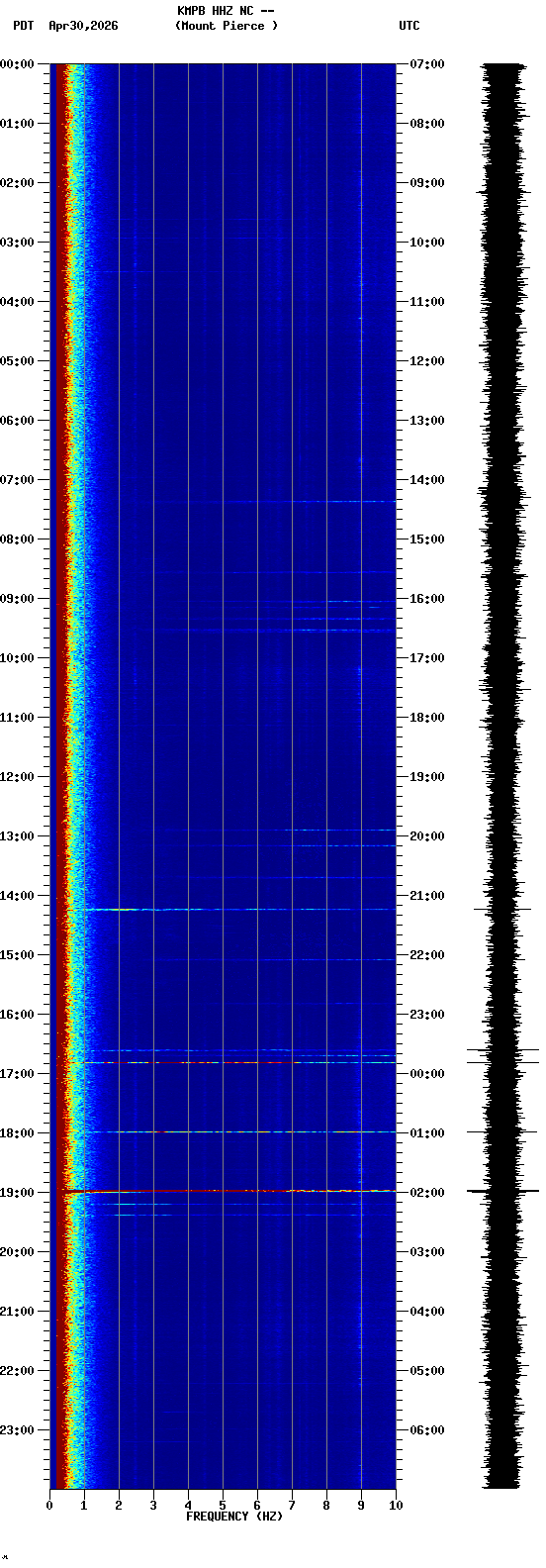The image size is (546, 1568).
Task: Click the '7' frequency axis tick label
Action: 292,1506
